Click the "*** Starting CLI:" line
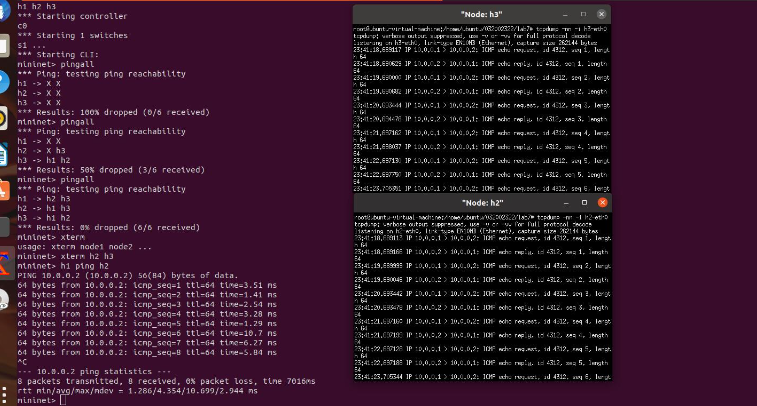 point(58,55)
